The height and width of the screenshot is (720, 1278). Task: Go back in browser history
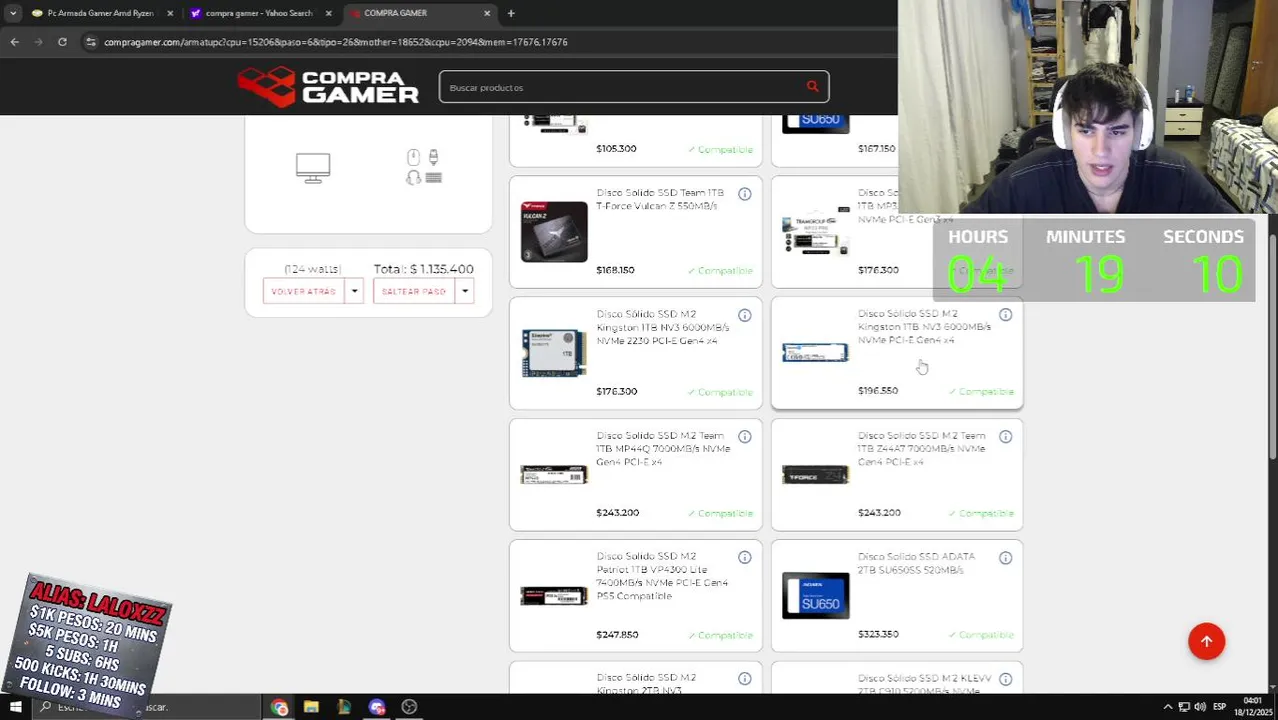pyautogui.click(x=14, y=42)
